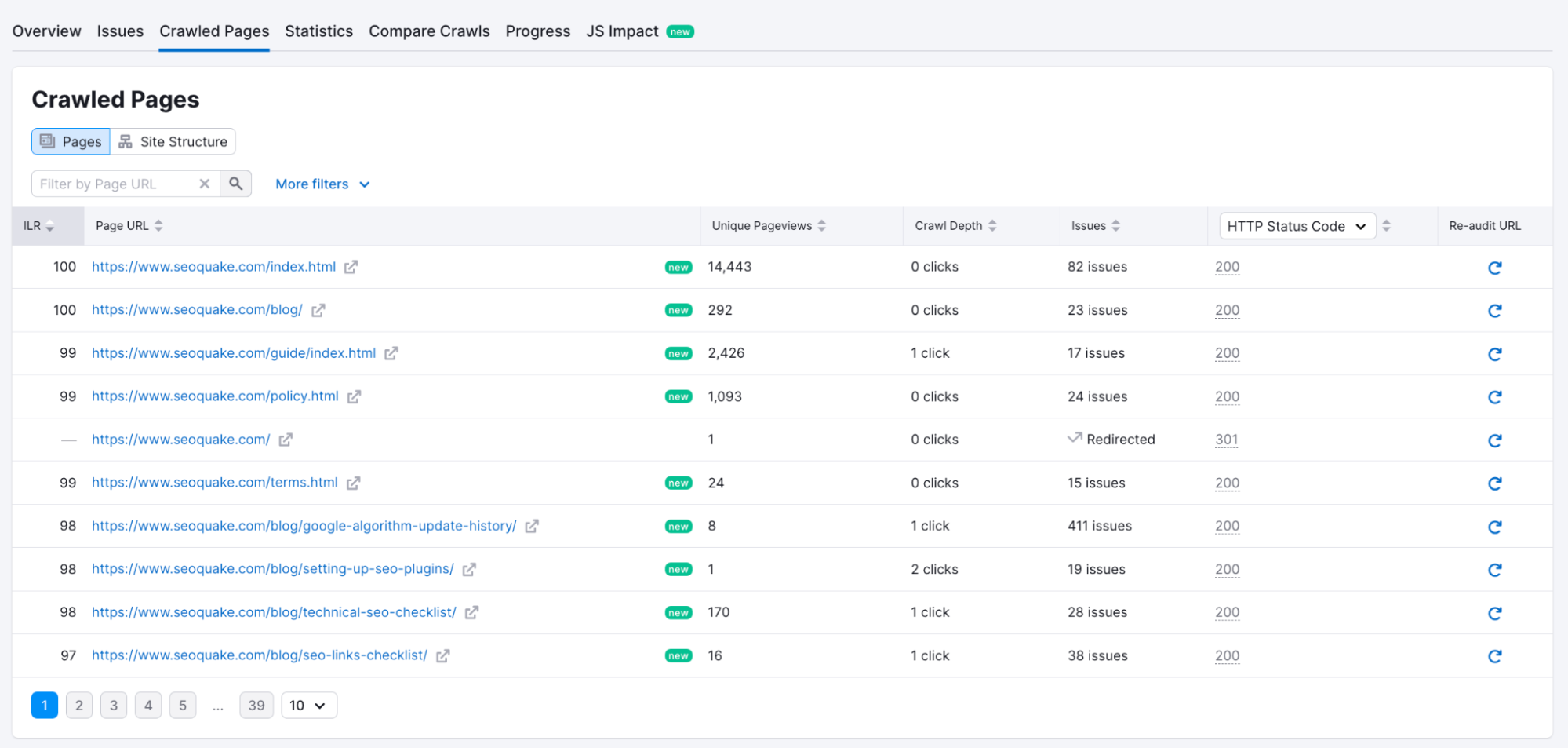
Task: Open /blog/ external link icon
Action: point(318,310)
